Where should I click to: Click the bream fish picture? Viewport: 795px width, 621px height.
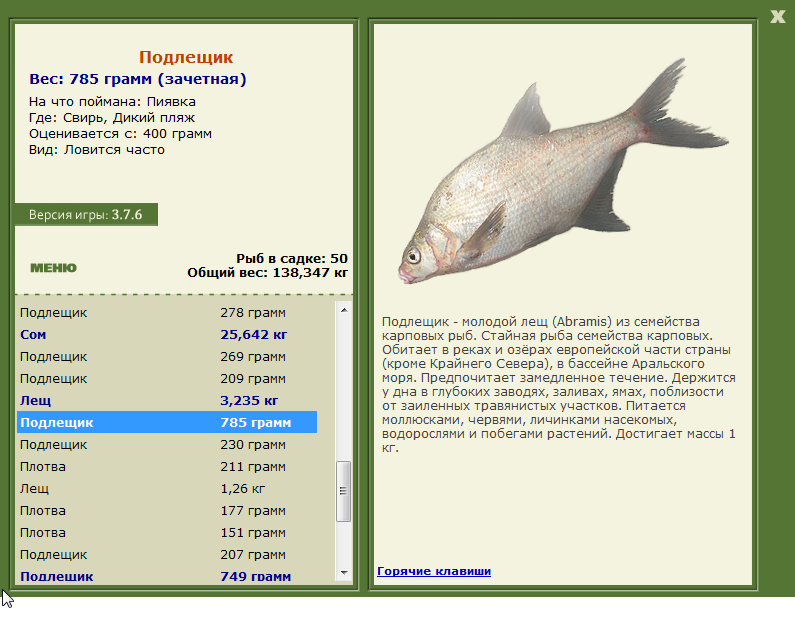[563, 172]
